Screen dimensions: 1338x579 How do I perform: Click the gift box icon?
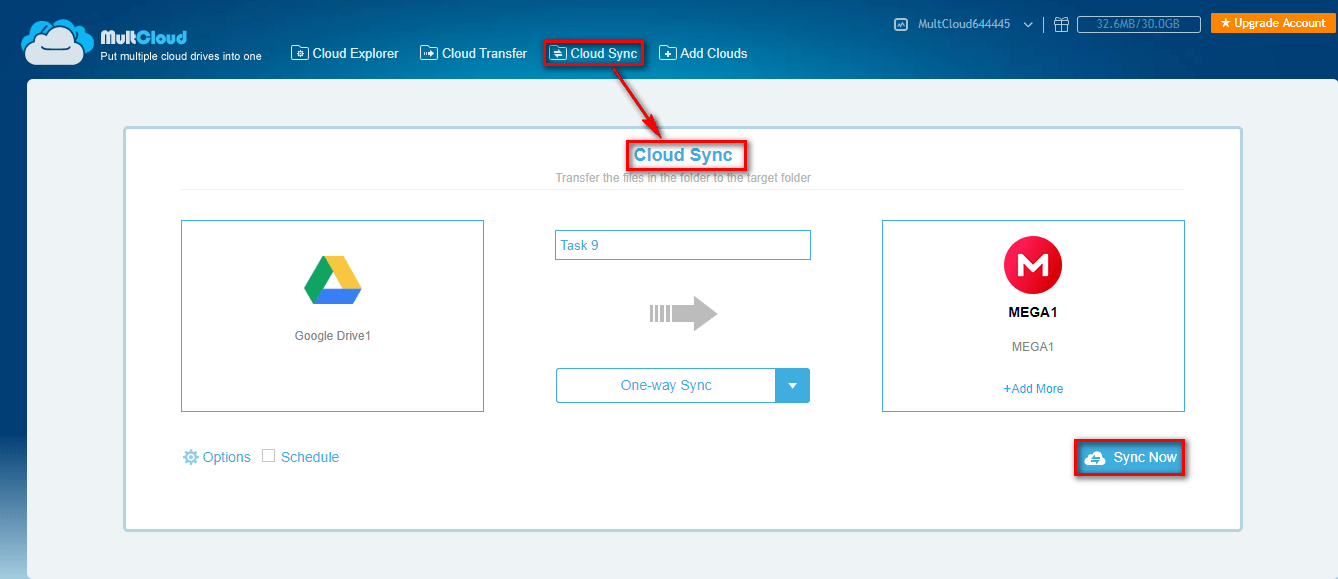[x=1061, y=24]
